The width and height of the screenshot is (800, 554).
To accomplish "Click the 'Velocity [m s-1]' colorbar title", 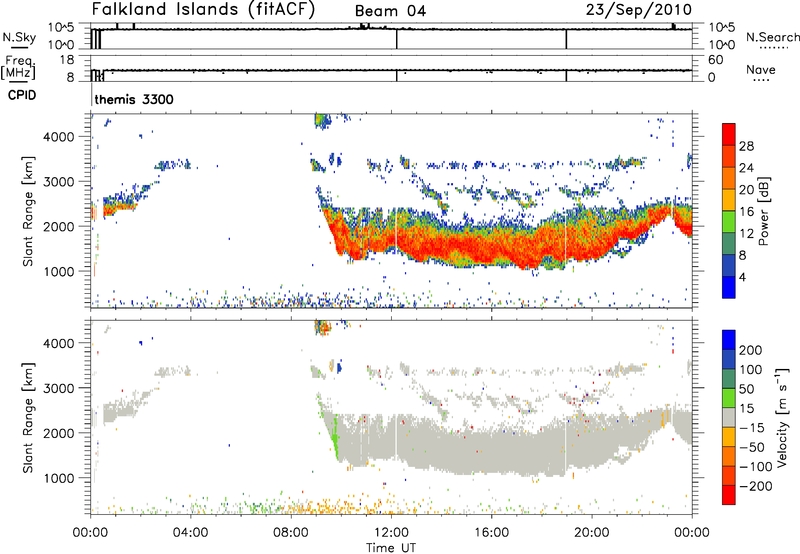I will [x=781, y=417].
